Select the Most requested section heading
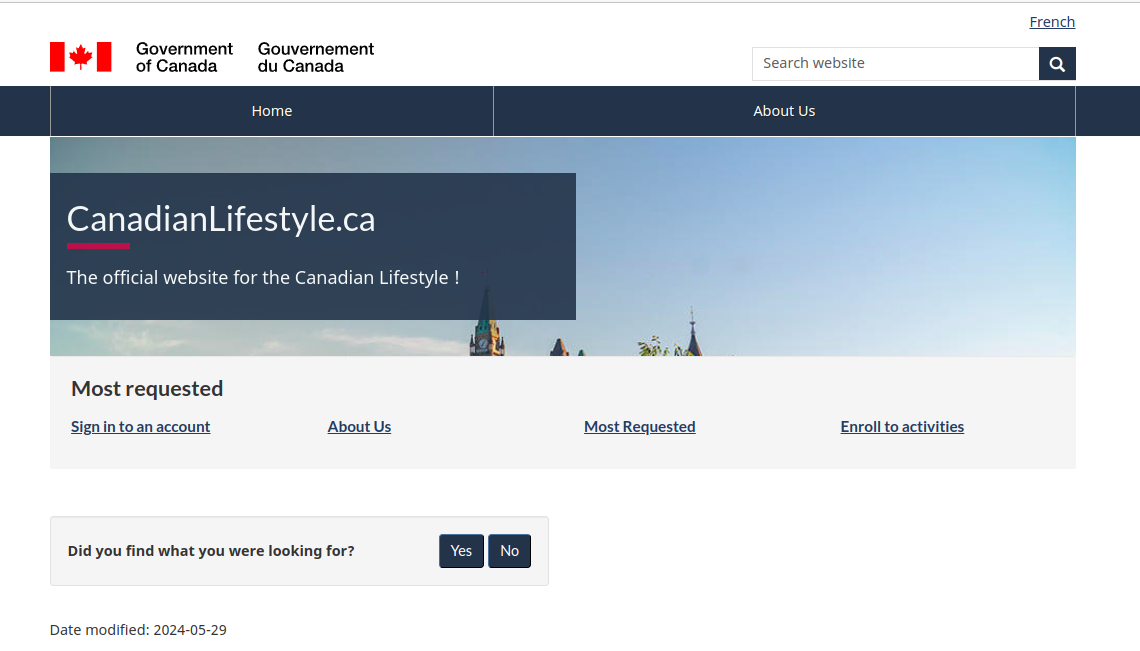Viewport: 1140px width, 651px height. [x=147, y=388]
